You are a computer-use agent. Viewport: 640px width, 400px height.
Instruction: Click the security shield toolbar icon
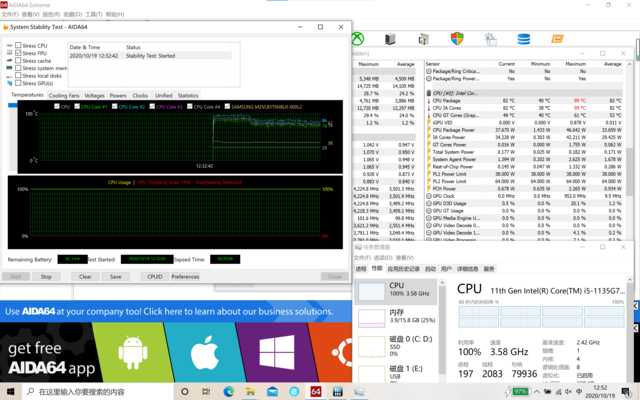click(x=457, y=40)
